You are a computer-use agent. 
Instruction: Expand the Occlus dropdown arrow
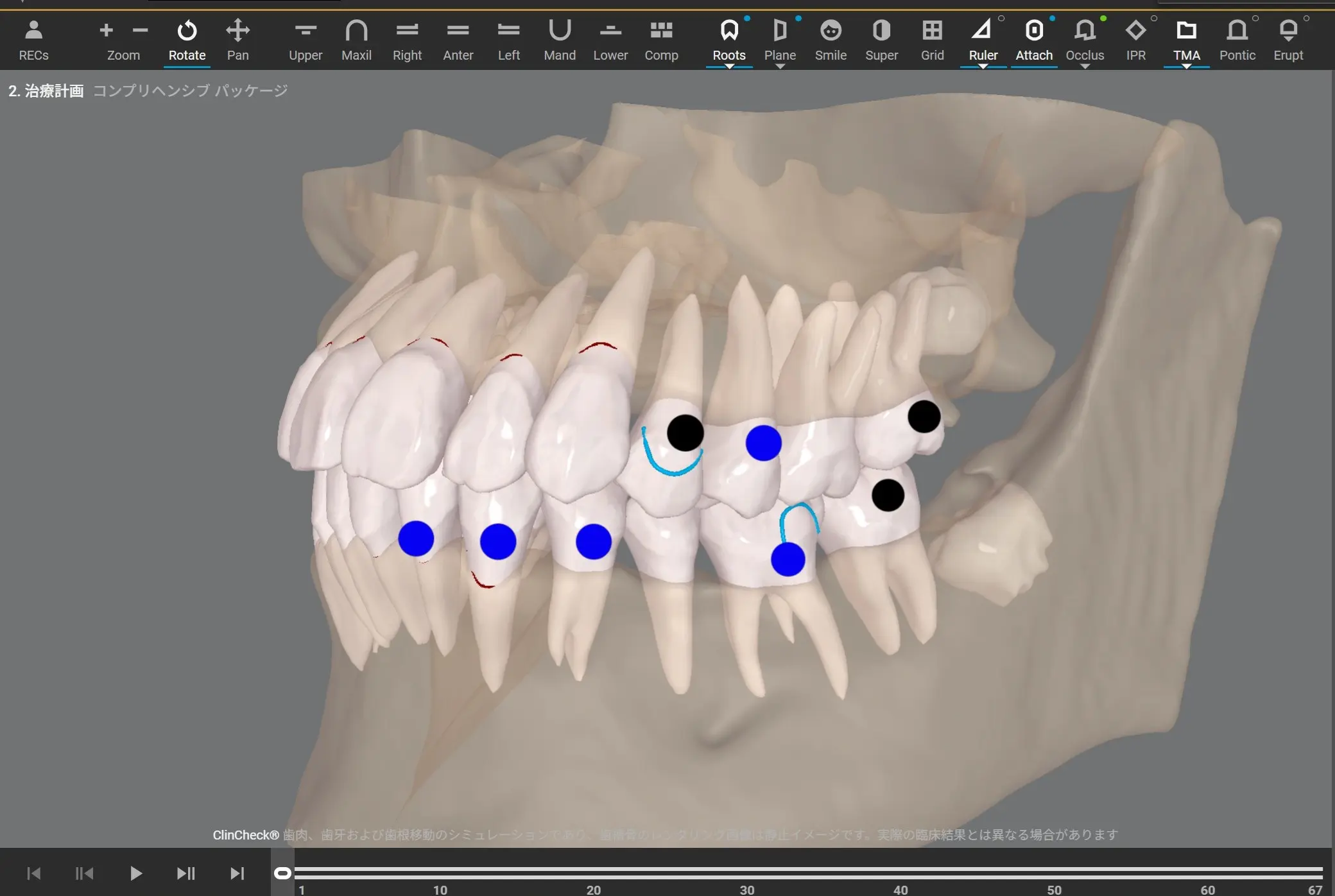pyautogui.click(x=1085, y=67)
